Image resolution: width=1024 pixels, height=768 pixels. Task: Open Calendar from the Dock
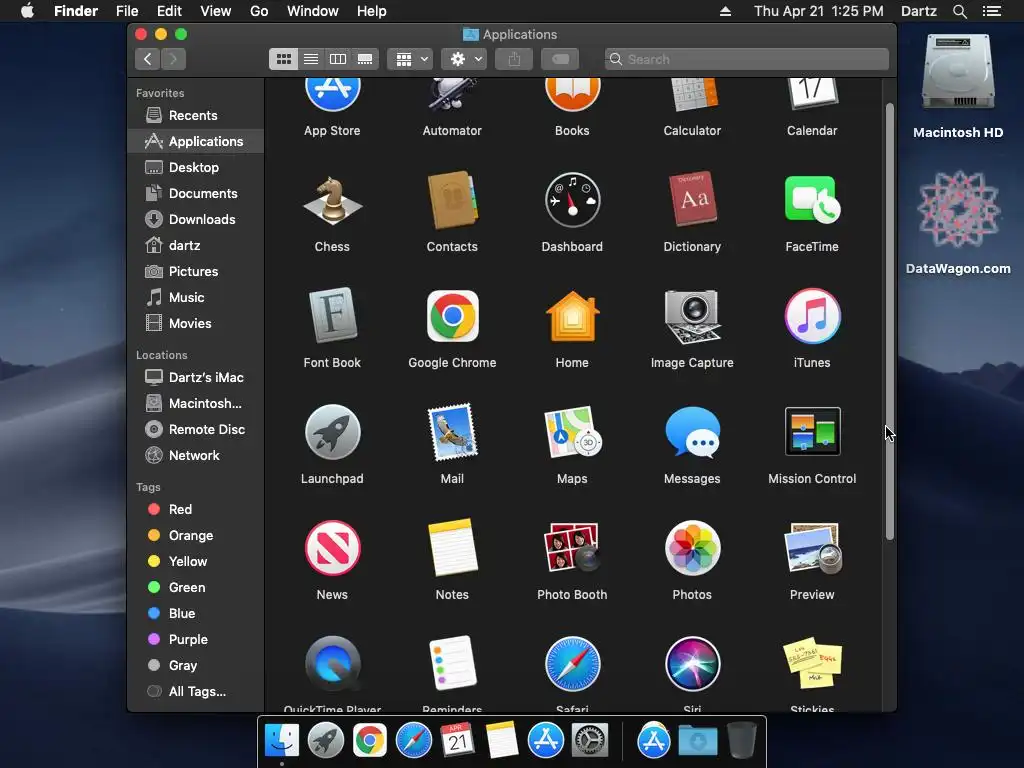(x=457, y=741)
